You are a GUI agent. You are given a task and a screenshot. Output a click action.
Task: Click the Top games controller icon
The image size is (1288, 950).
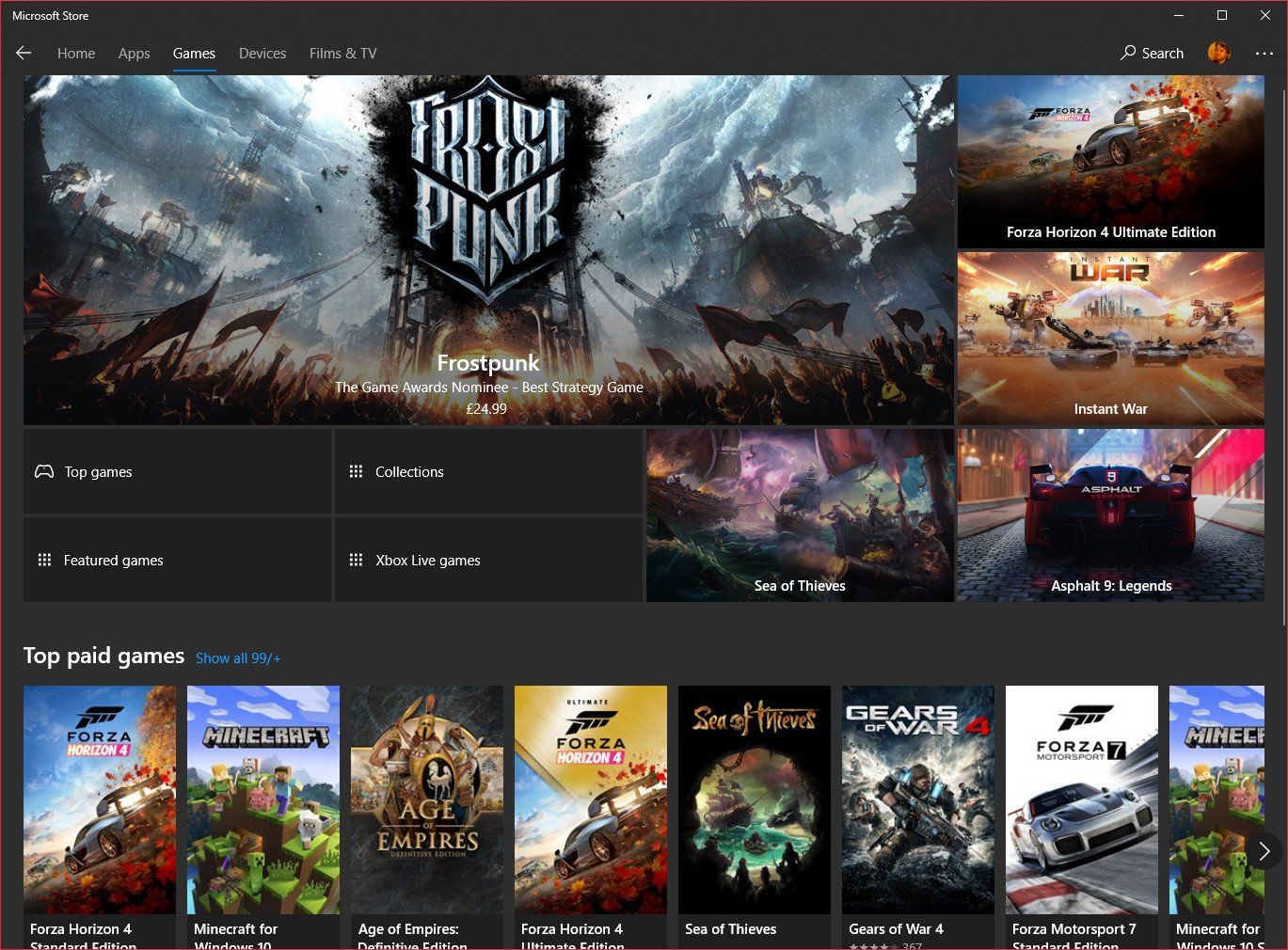[43, 471]
